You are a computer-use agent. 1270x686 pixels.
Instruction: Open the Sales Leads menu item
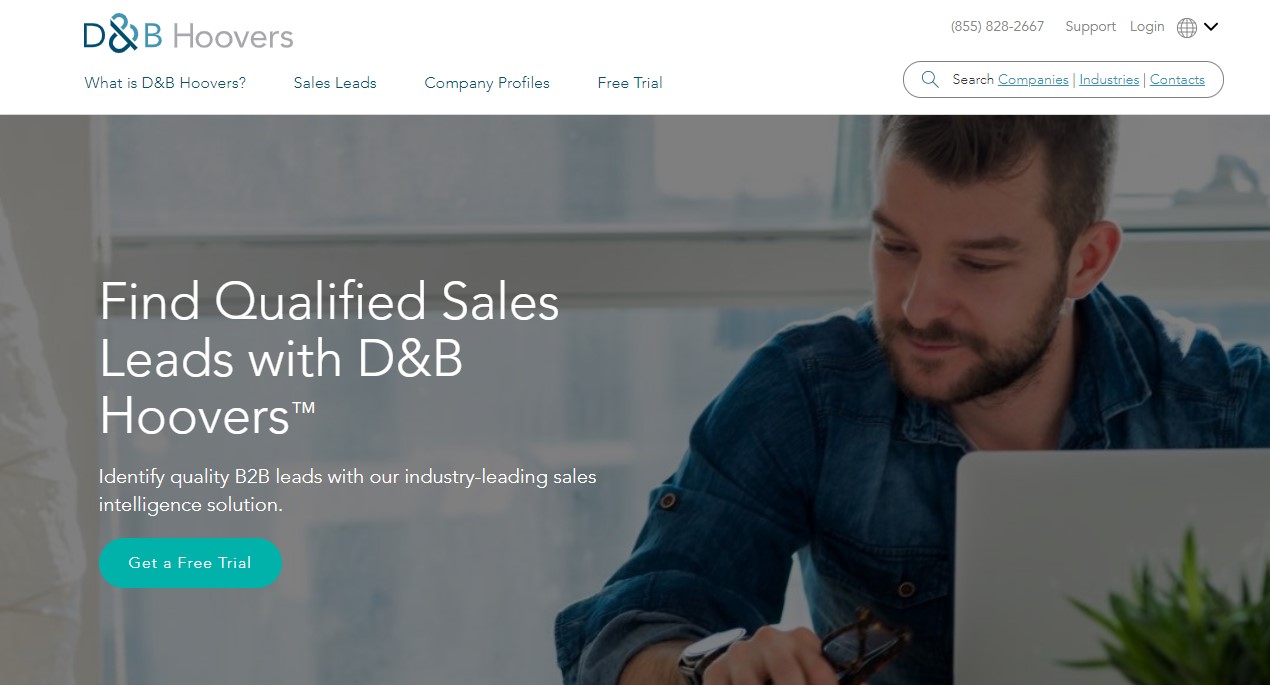coord(335,83)
